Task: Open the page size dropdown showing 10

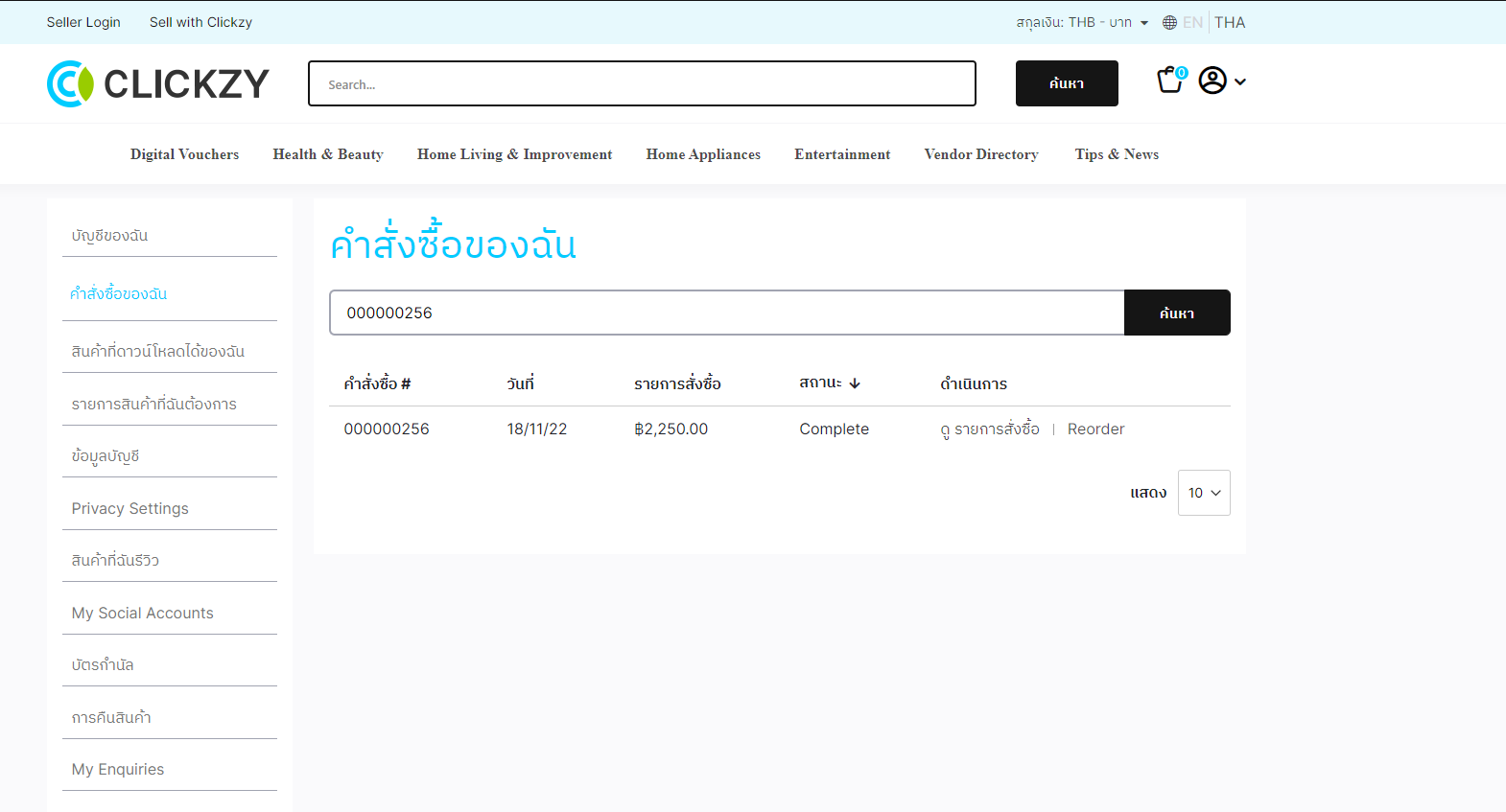Action: pyautogui.click(x=1204, y=493)
